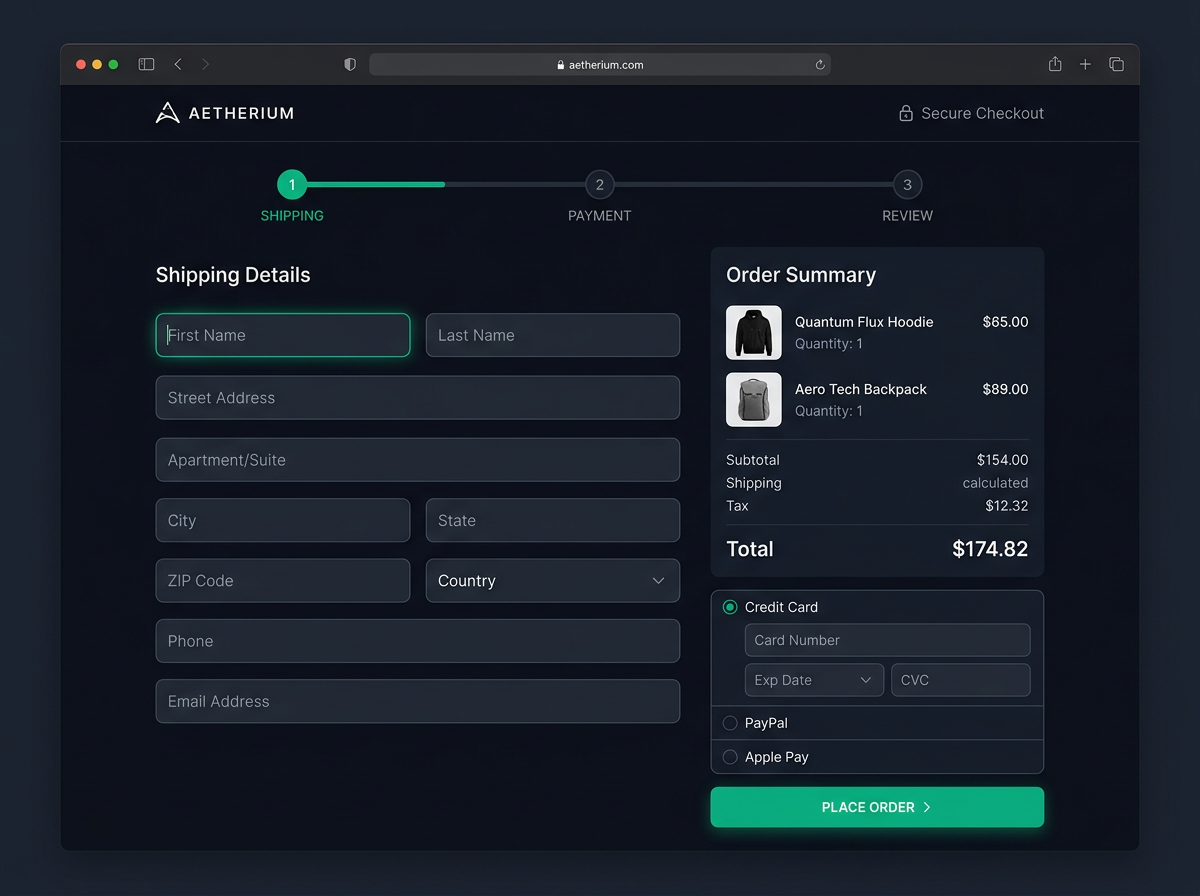Choose Apple Pay payment option
1200x896 pixels.
(x=729, y=757)
